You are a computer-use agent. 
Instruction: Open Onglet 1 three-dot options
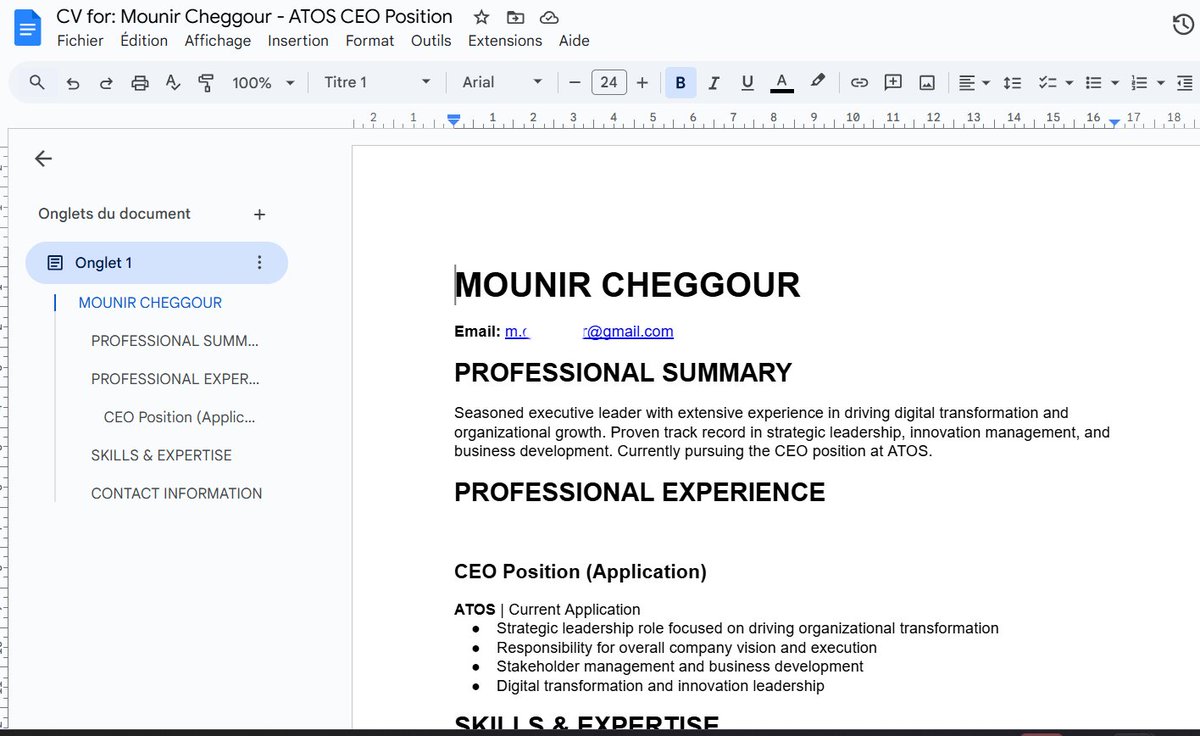click(x=260, y=263)
